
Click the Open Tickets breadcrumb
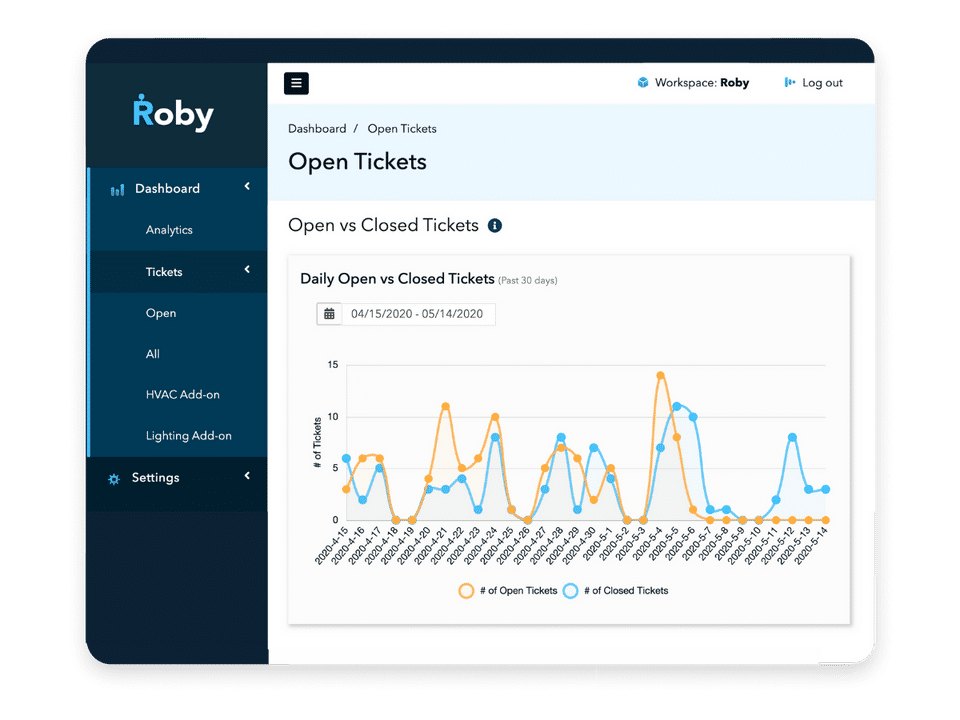[x=402, y=129]
